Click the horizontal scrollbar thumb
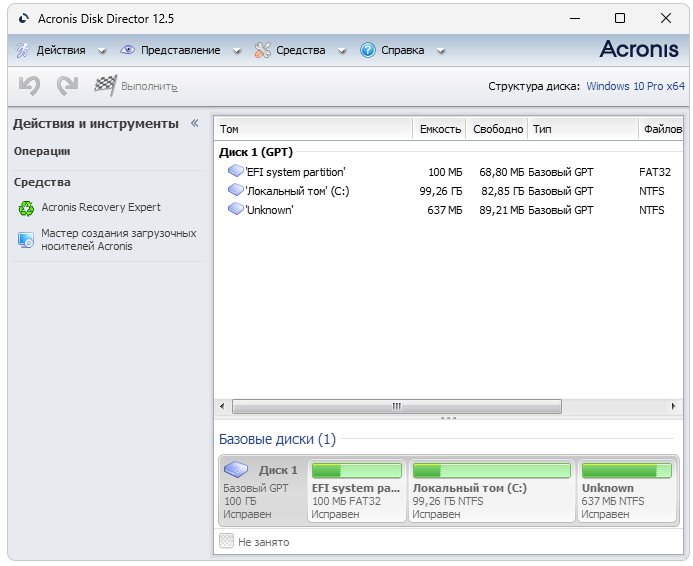This screenshot has height=566, width=693. [x=397, y=406]
